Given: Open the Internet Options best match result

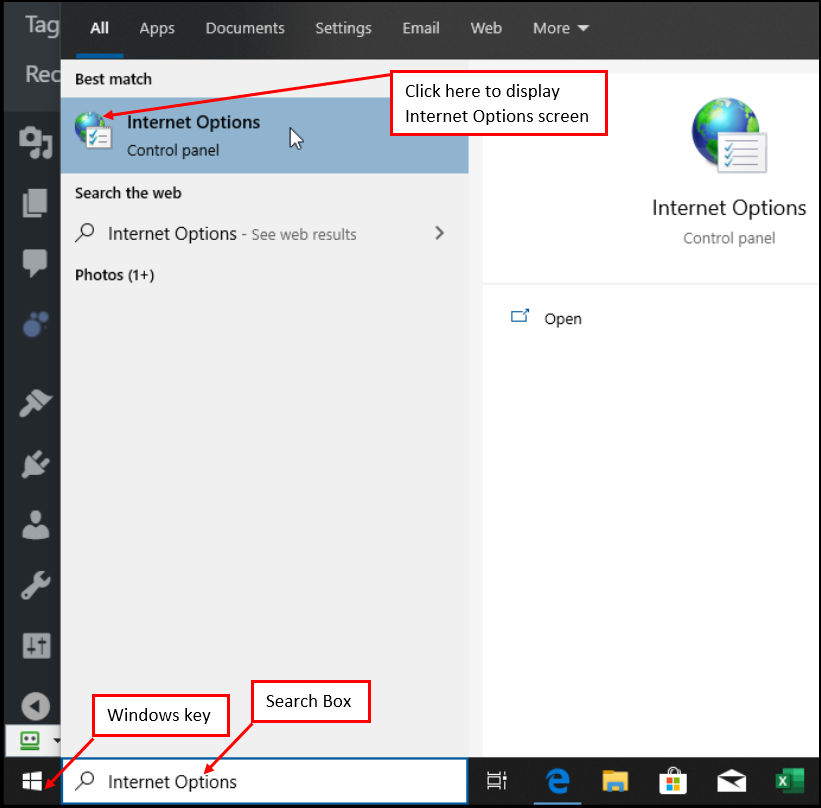Looking at the screenshot, I should point(264,136).
